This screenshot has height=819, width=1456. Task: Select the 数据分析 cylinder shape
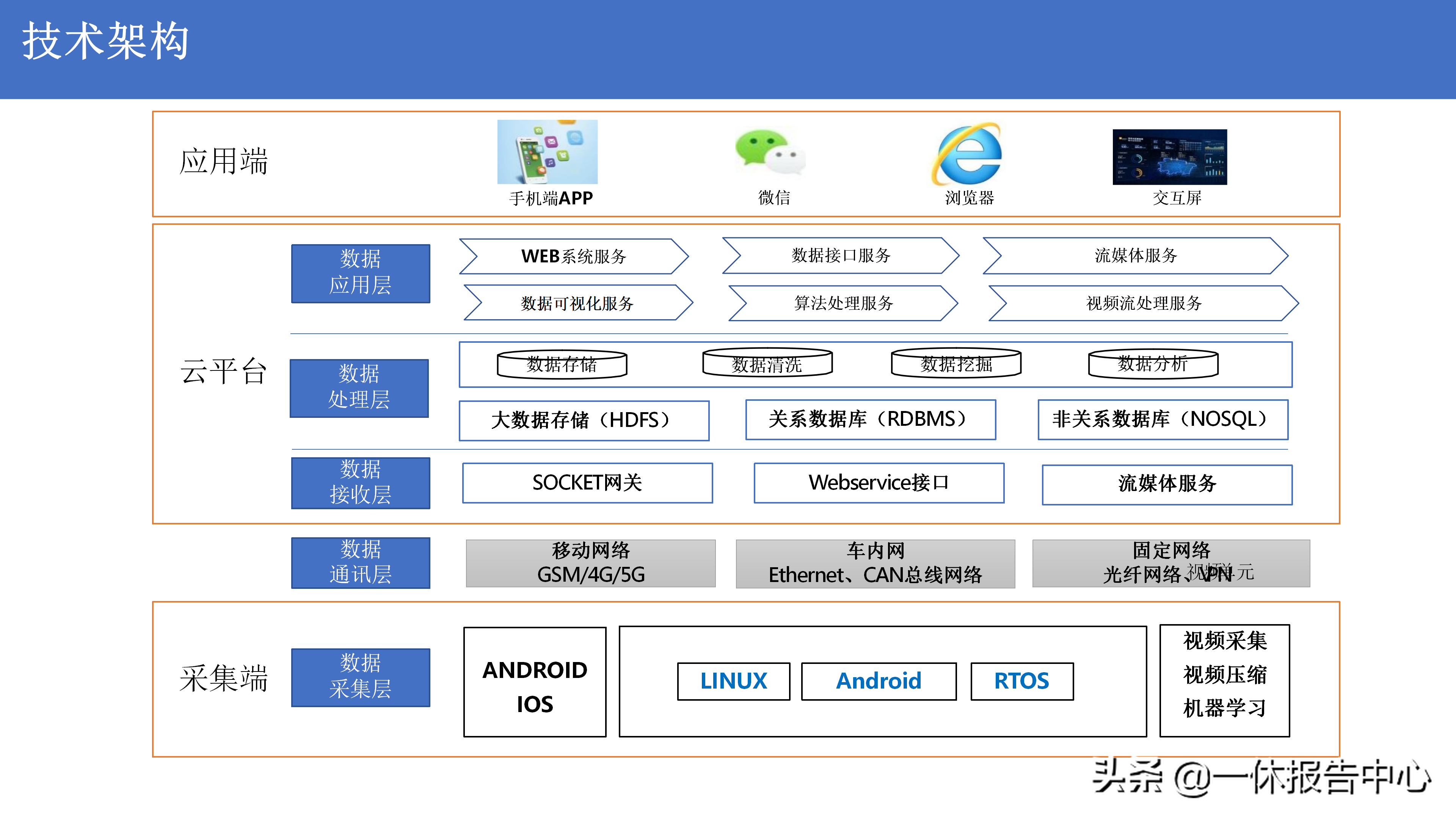[1153, 364]
